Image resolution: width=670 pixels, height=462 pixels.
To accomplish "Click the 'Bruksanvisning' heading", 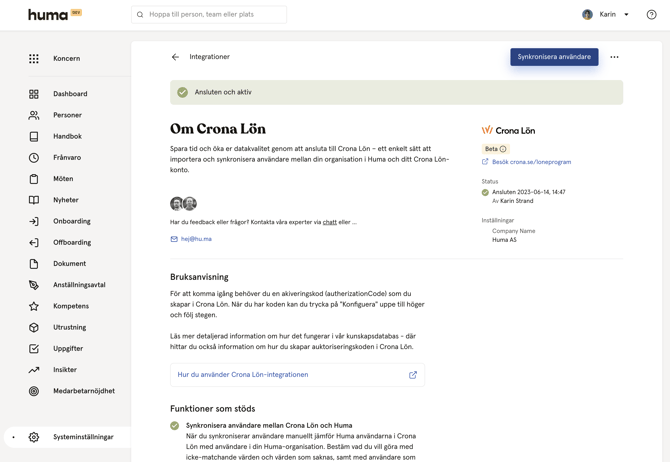I will coord(199,277).
